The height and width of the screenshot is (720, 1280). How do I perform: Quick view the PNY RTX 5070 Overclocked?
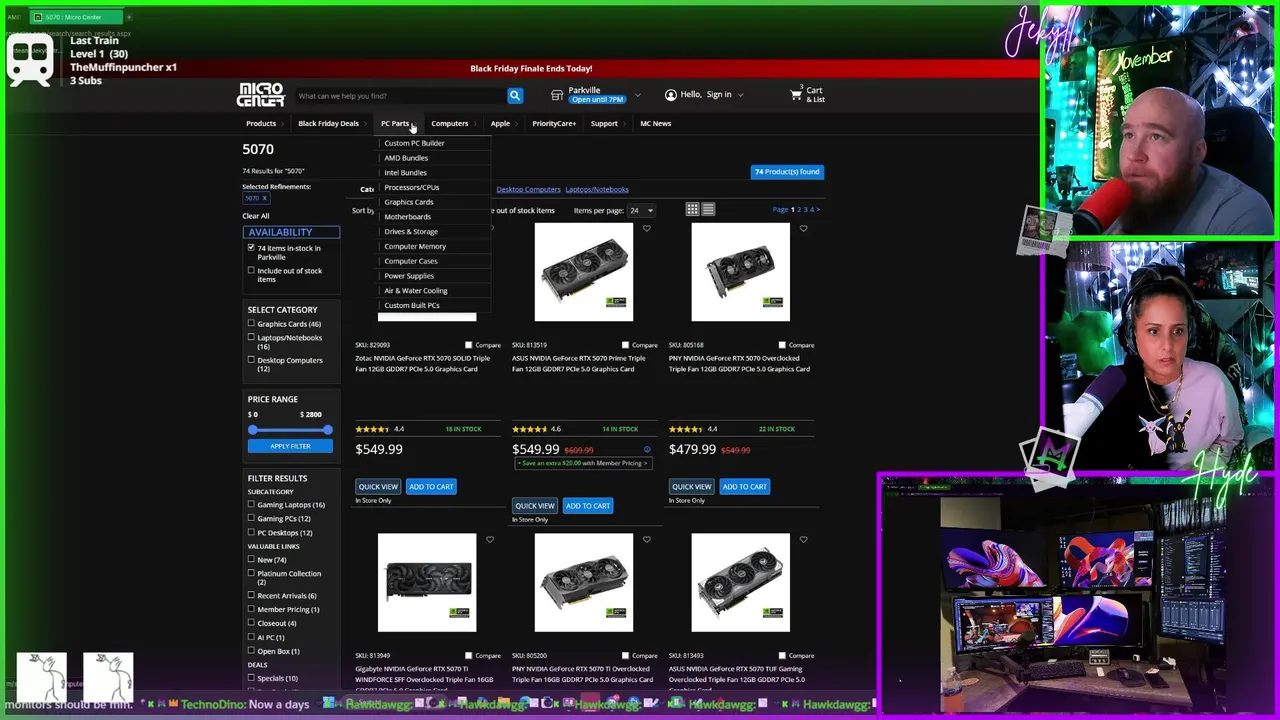pyautogui.click(x=691, y=486)
